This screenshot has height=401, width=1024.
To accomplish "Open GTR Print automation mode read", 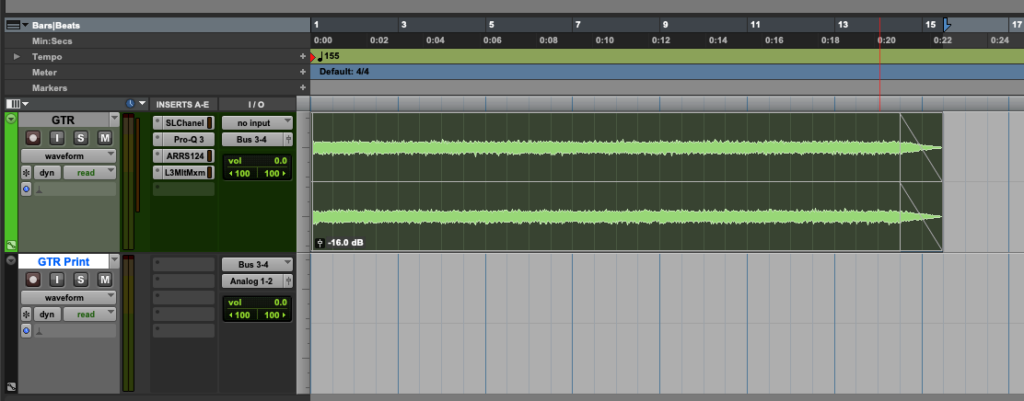I will pyautogui.click(x=90, y=314).
